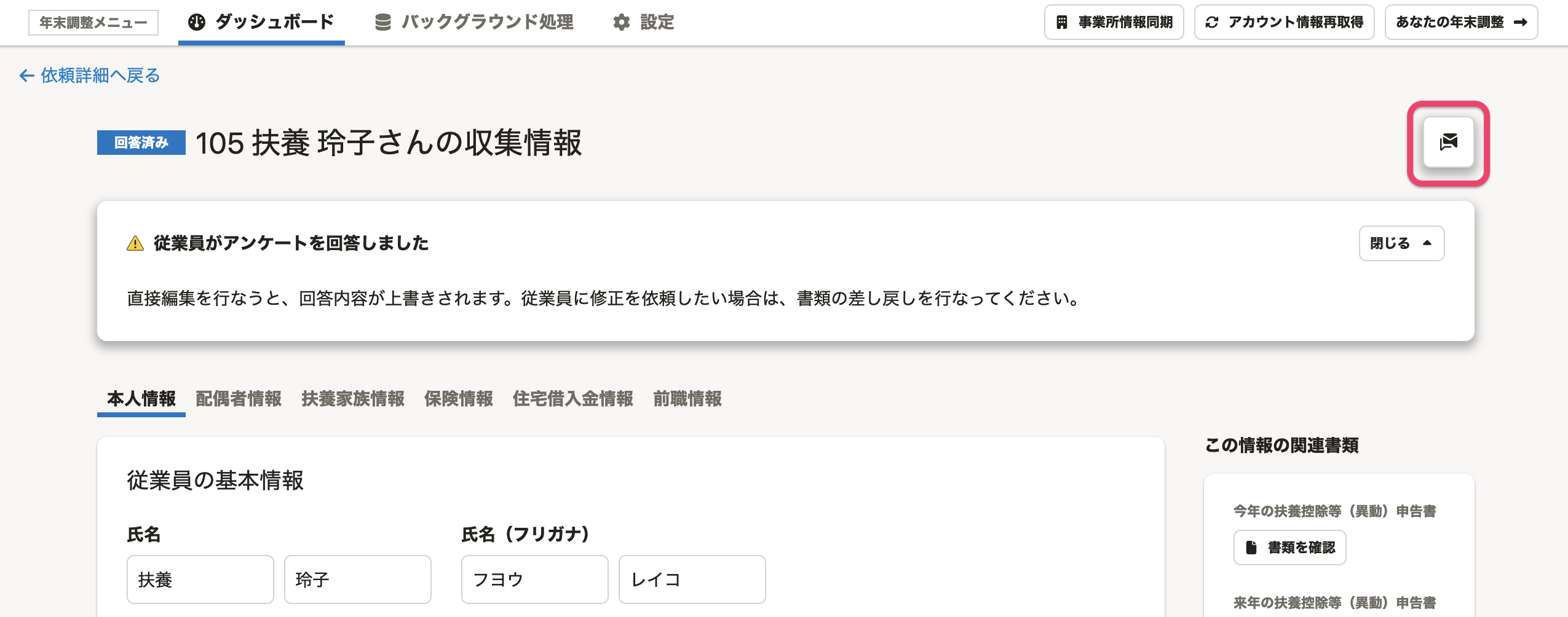This screenshot has width=1568, height=617.
Task: Open the 年末調整メニュー menu
Action: click(x=93, y=23)
